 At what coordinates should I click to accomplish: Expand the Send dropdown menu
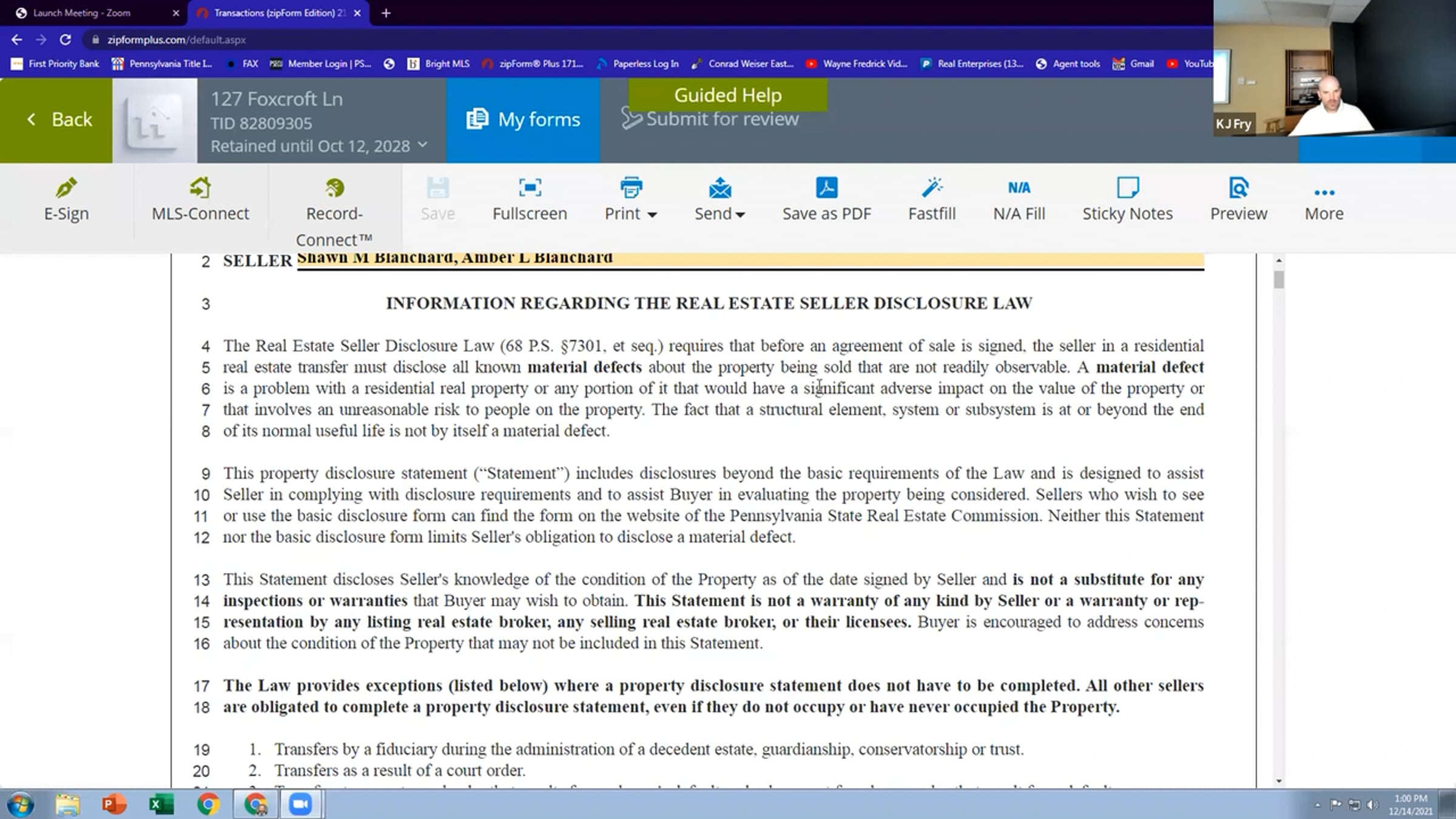click(740, 215)
